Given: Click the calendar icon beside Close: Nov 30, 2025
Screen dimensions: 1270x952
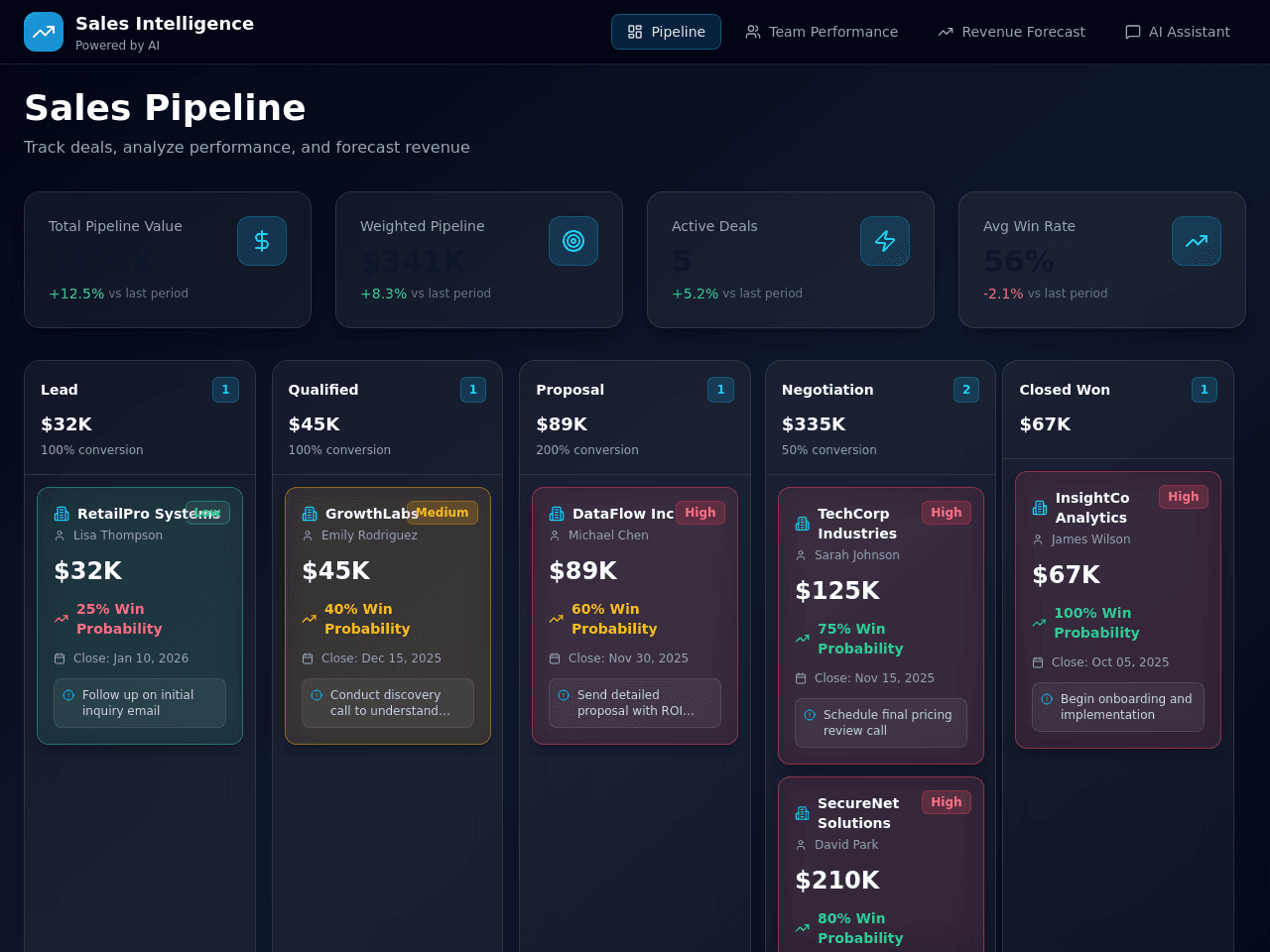Looking at the screenshot, I should pyautogui.click(x=555, y=658).
